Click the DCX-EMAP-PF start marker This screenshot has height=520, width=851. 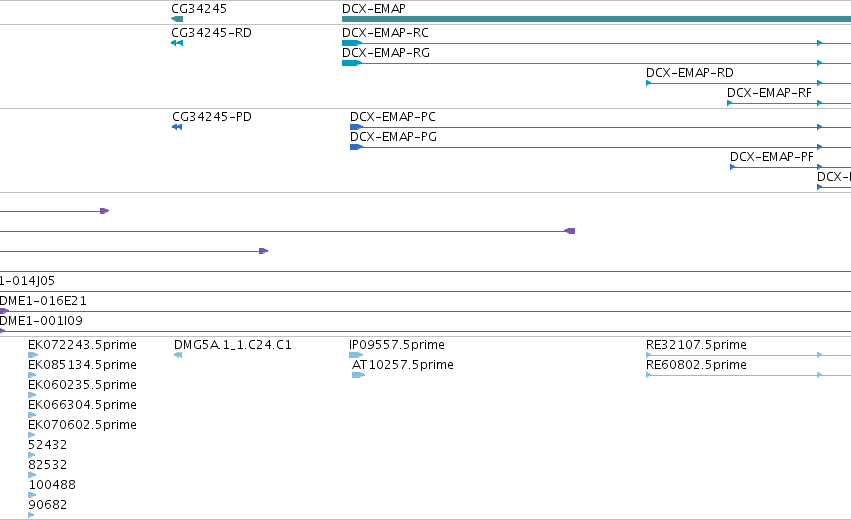733,167
